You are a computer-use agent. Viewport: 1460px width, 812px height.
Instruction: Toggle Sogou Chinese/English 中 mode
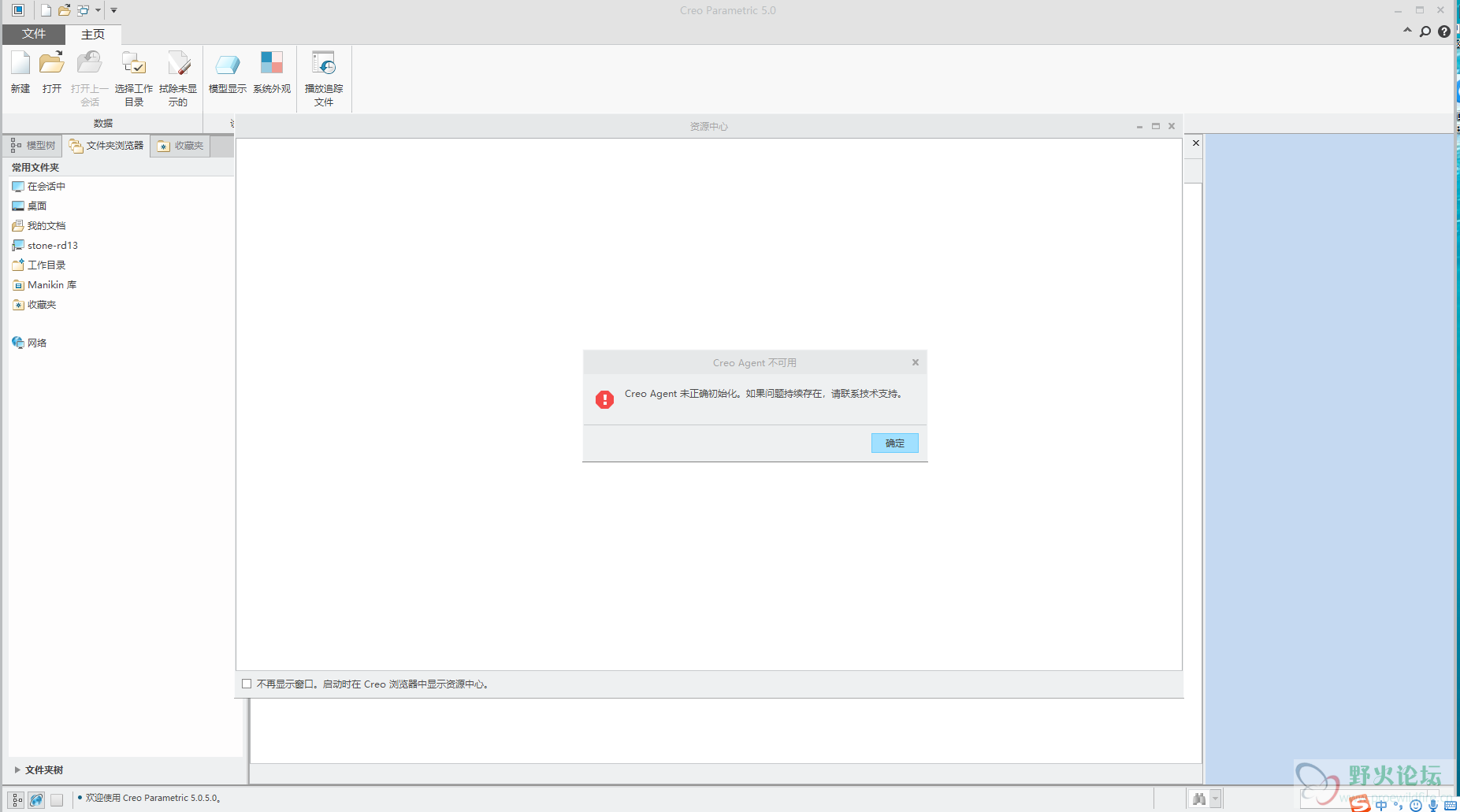1381,805
